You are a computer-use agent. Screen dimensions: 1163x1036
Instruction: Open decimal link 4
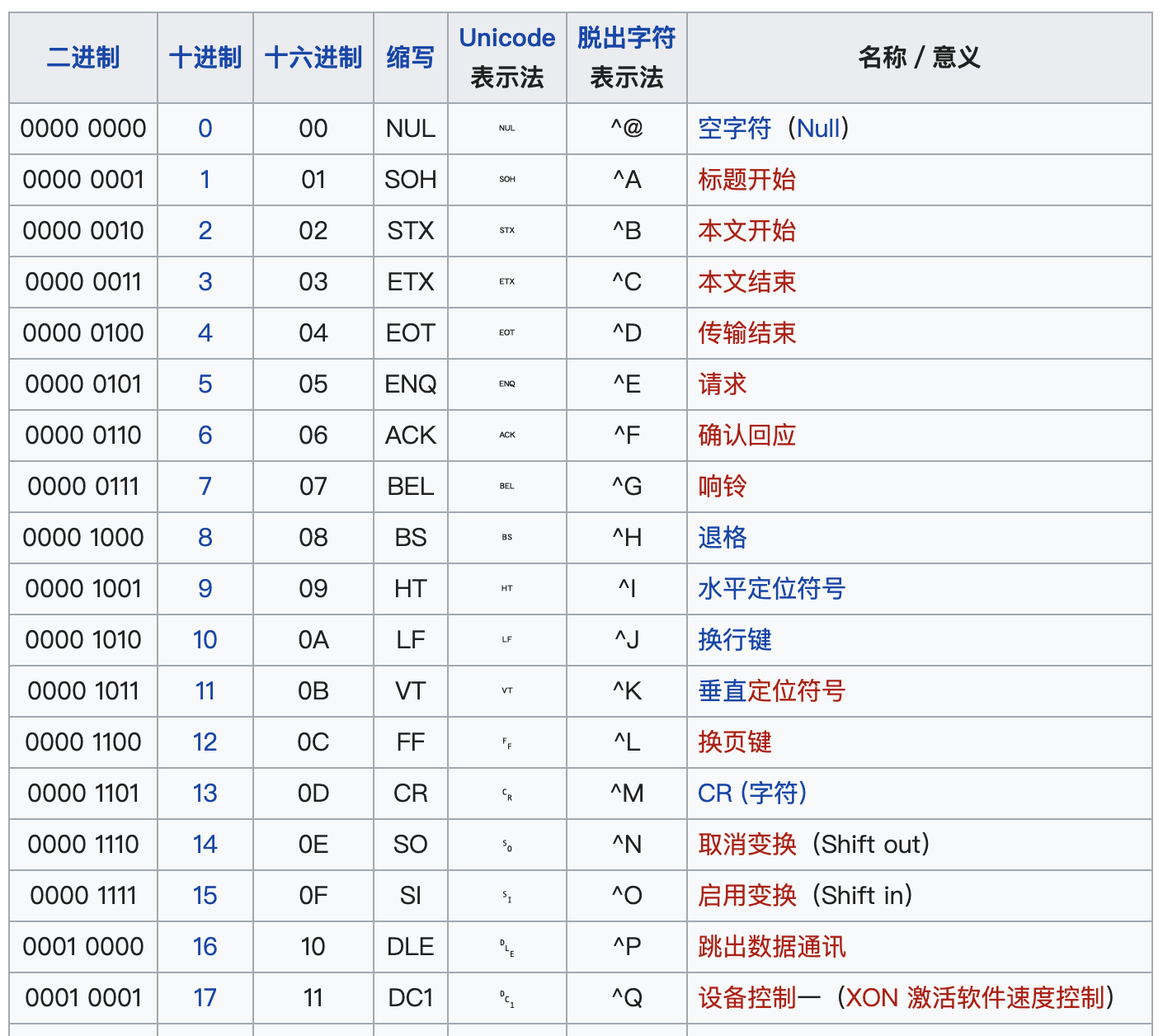point(205,333)
